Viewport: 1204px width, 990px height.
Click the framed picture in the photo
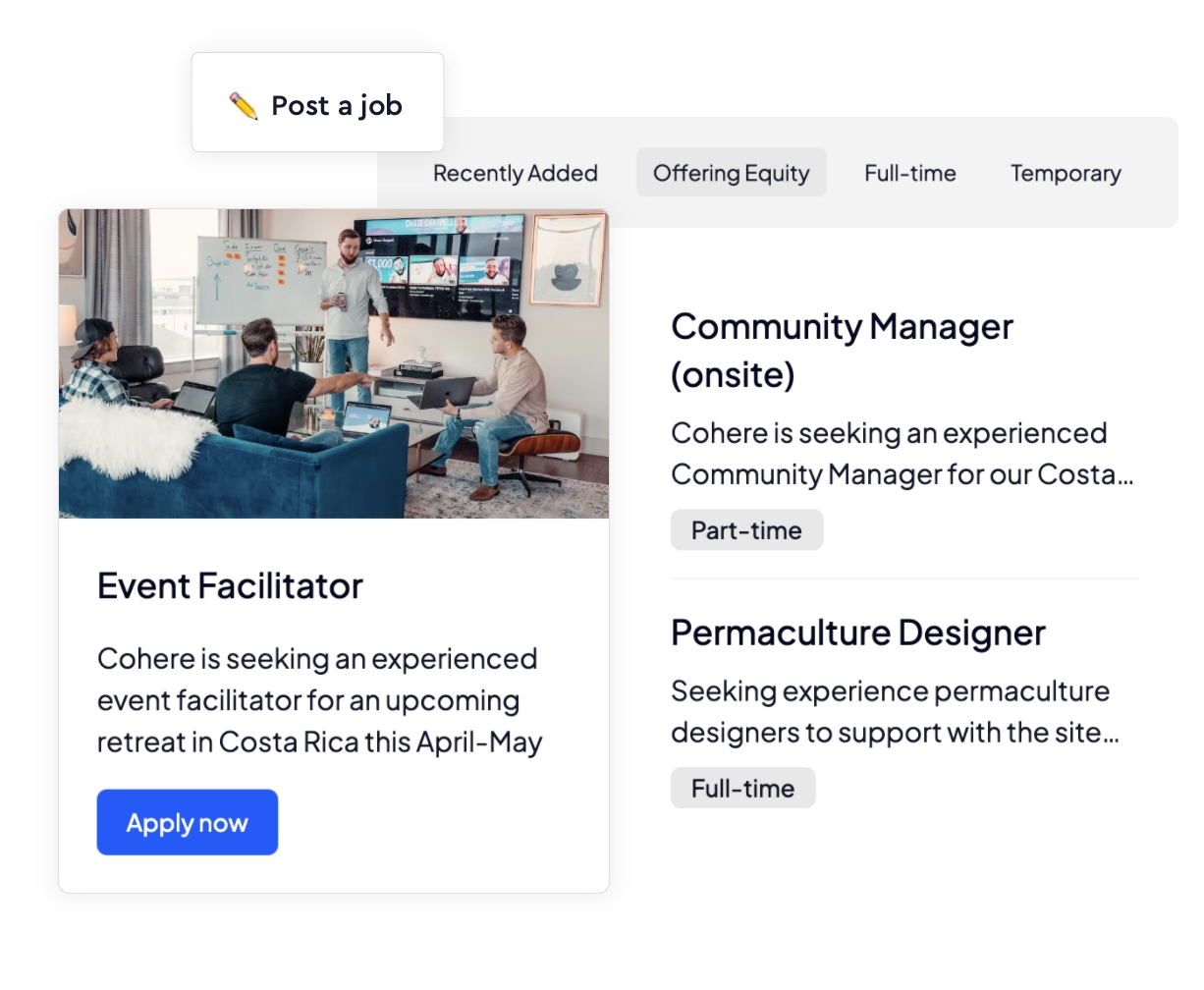(x=567, y=259)
